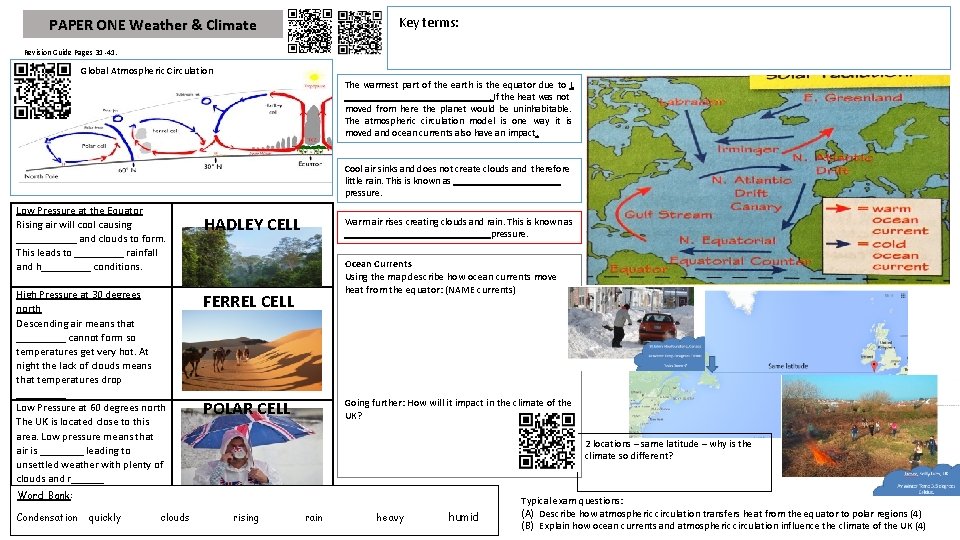
Task: Click the Typical exam questions heading
Action: [x=572, y=501]
